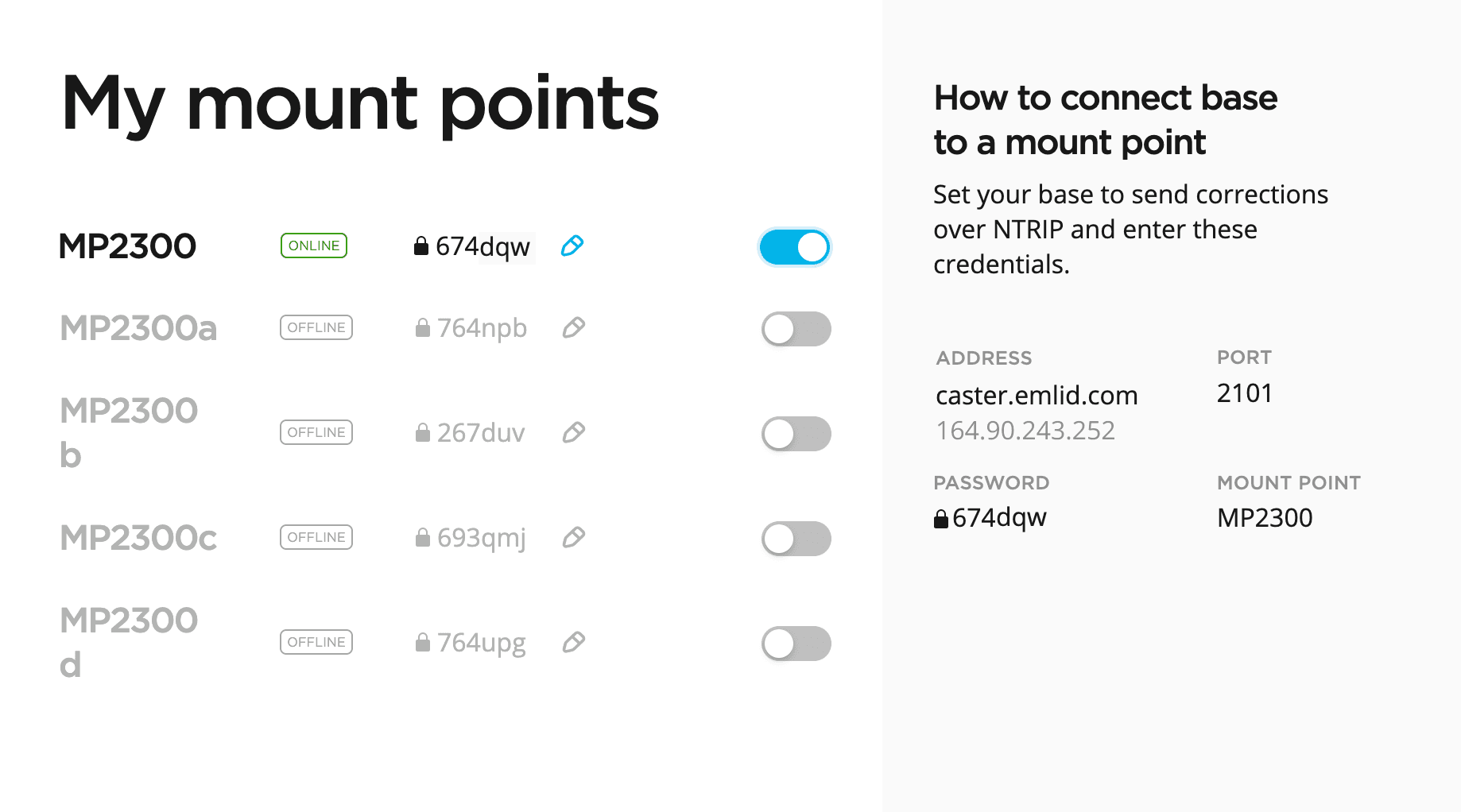The height and width of the screenshot is (812, 1461).
Task: Click the lock icon next to 674dqw in the list
Action: point(421,246)
